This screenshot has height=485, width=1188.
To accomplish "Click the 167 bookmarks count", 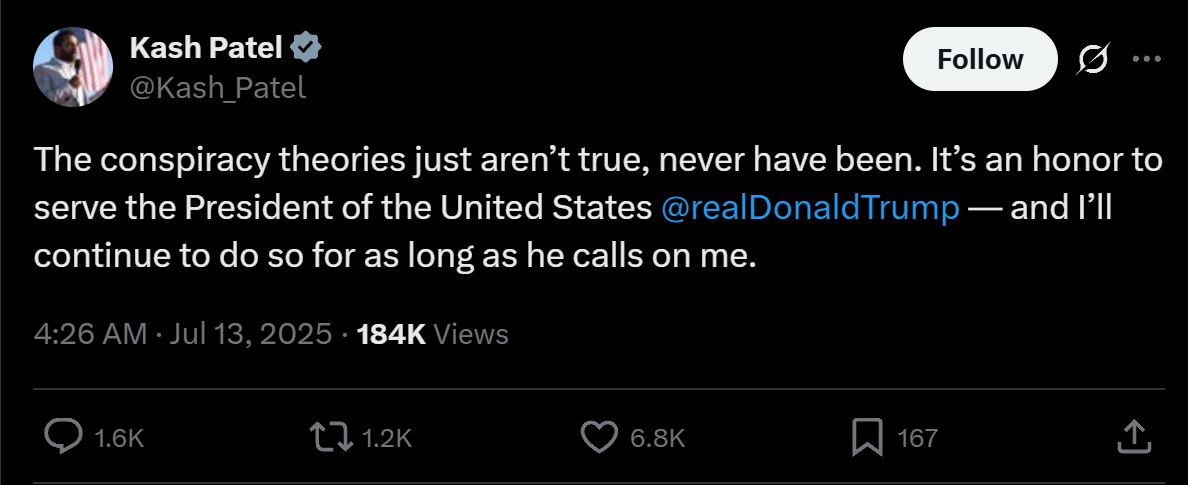I will pos(918,438).
